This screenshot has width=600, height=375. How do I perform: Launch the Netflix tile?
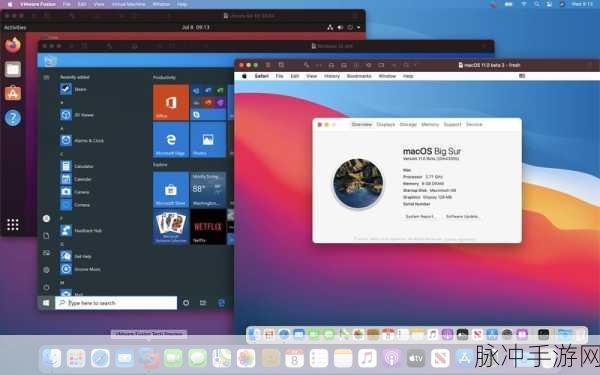208,227
